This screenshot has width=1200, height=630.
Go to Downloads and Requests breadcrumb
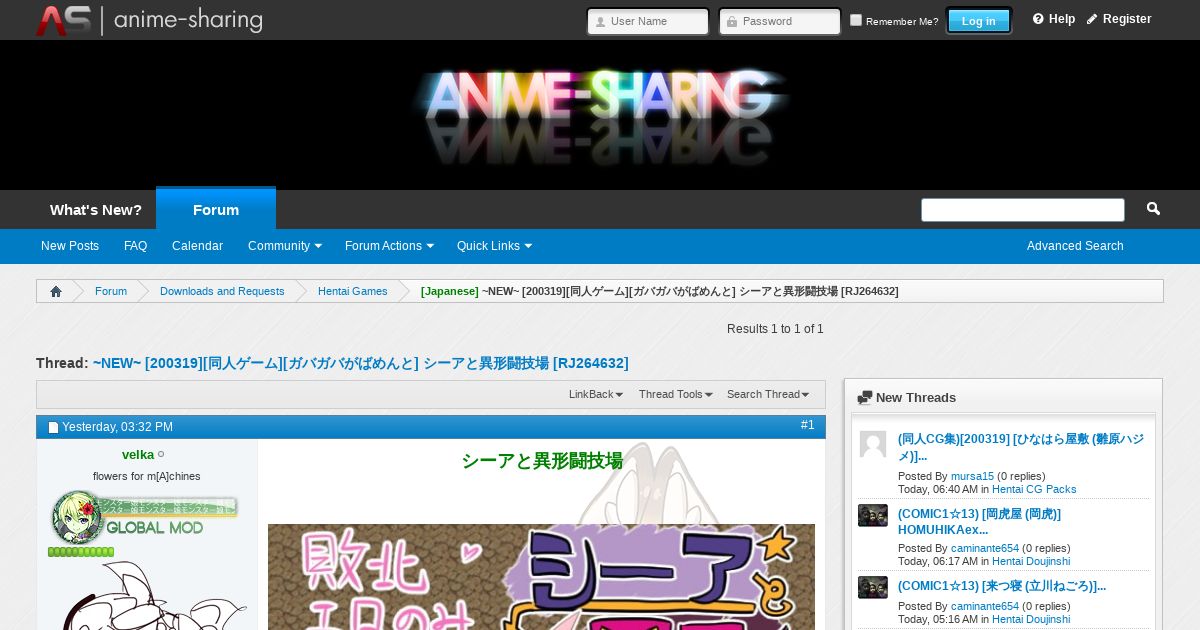point(222,291)
